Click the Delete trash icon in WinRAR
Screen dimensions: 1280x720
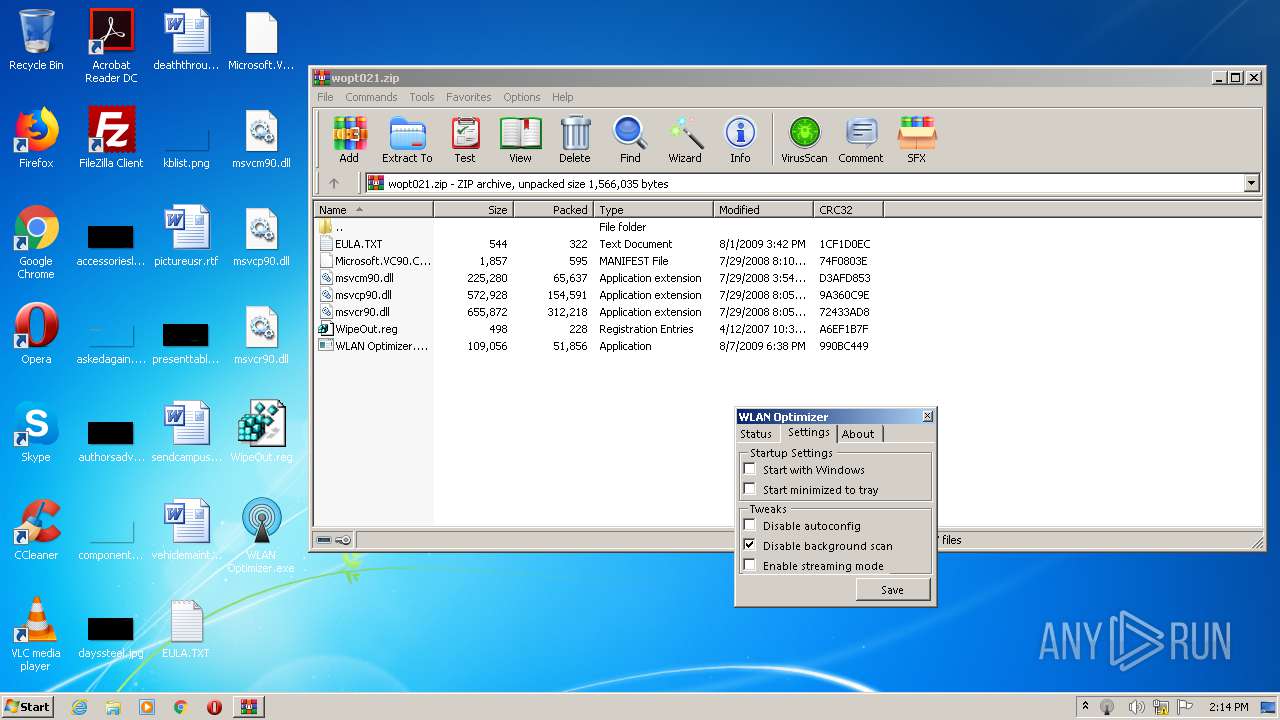click(x=575, y=139)
